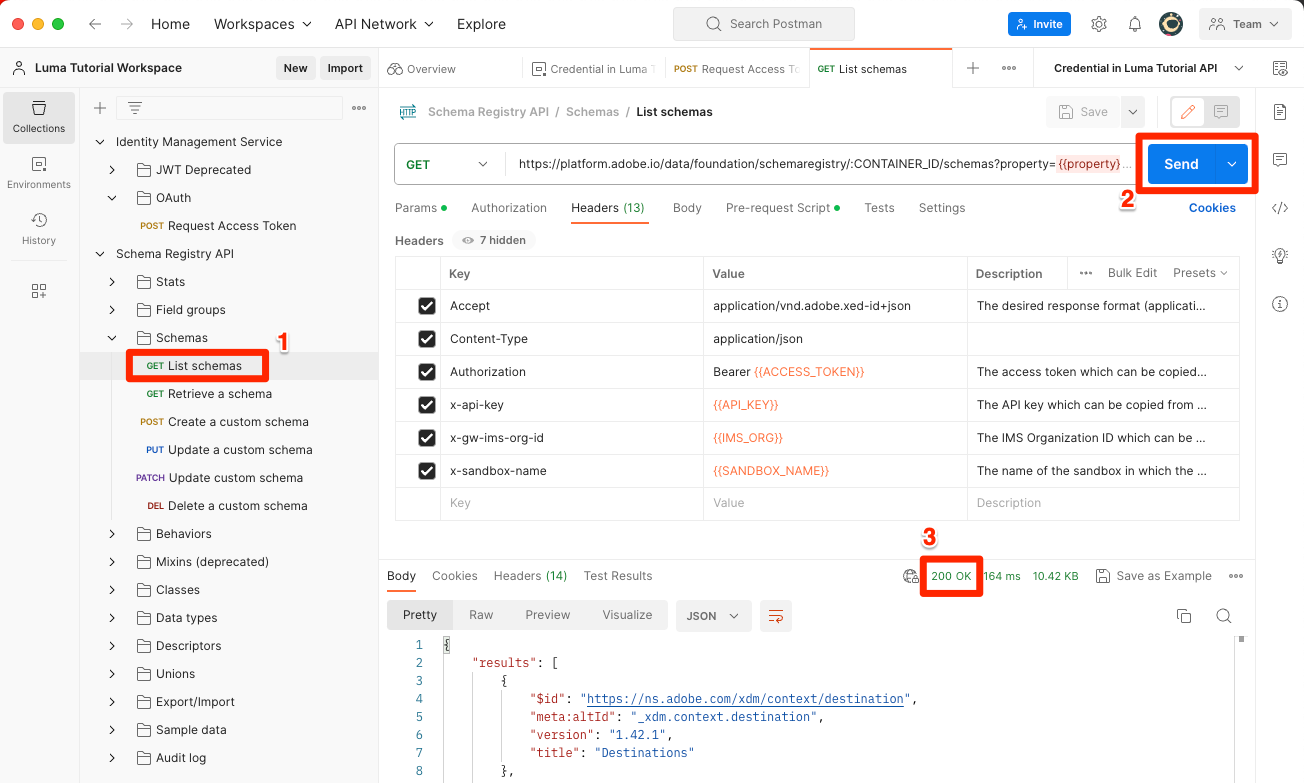This screenshot has height=783, width=1304.
Task: Click Bulk Edit in headers table
Action: click(1132, 273)
